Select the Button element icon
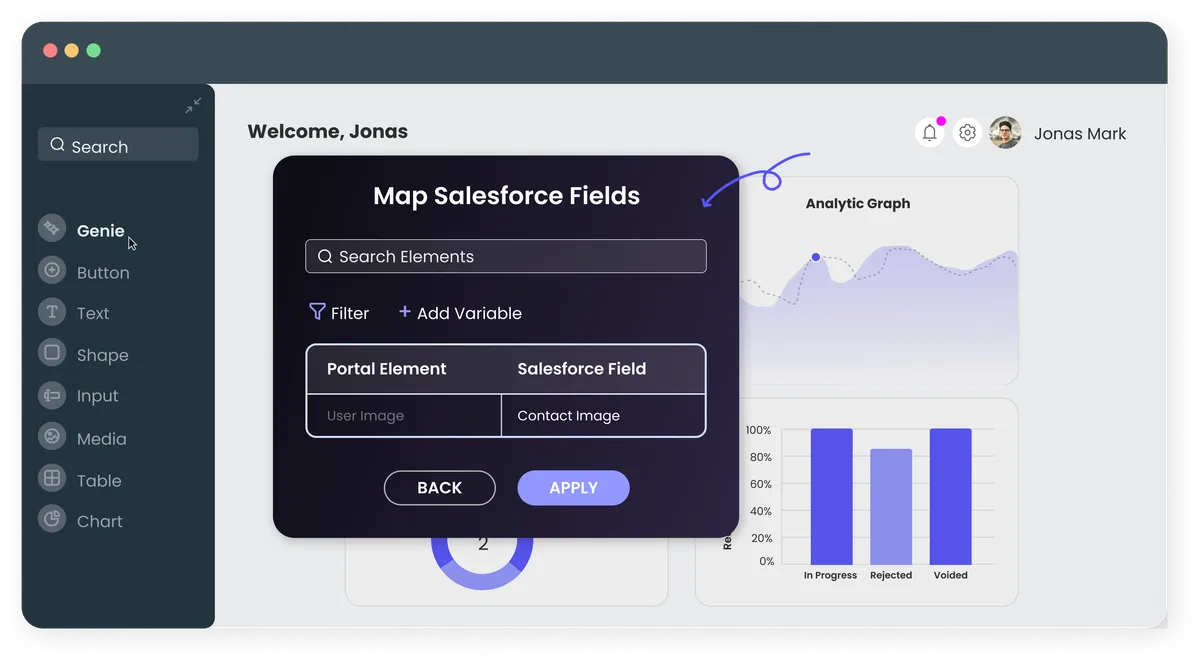This screenshot has height=661, width=1200. 51,270
